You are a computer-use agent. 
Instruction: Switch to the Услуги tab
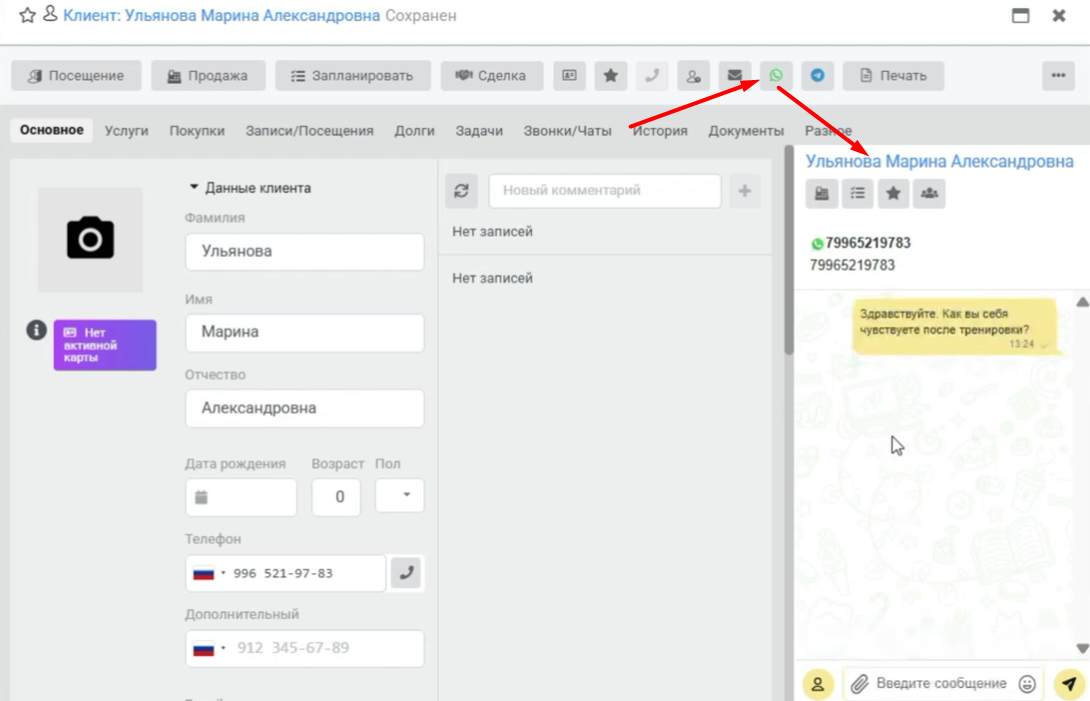[x=127, y=131]
